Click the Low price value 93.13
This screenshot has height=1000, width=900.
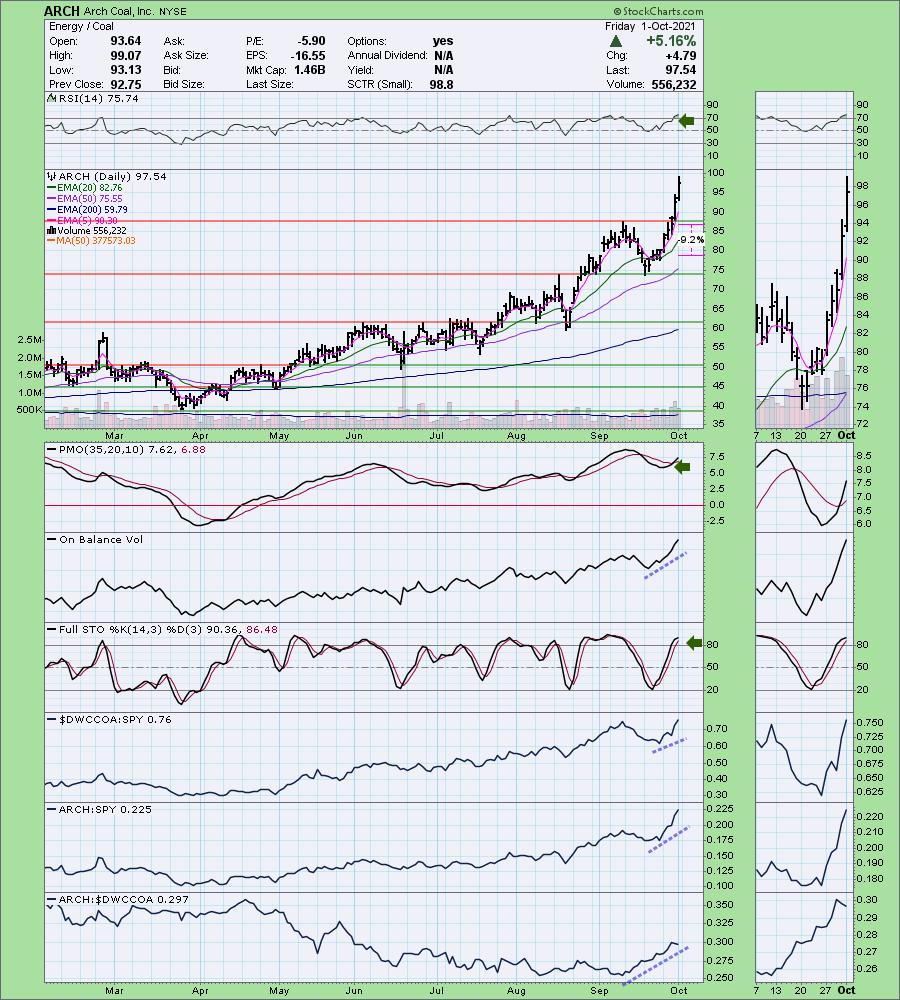126,70
